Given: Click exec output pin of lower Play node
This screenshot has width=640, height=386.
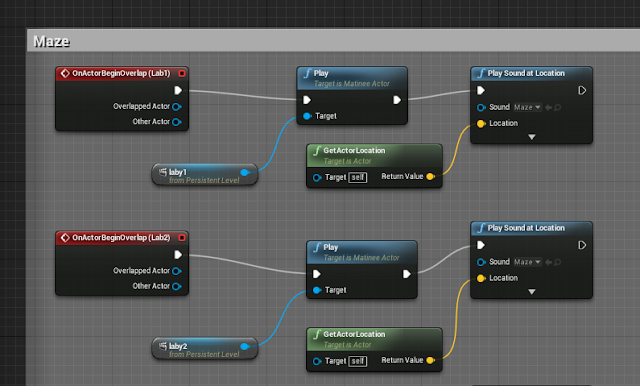Looking at the screenshot, I should click(x=407, y=274).
